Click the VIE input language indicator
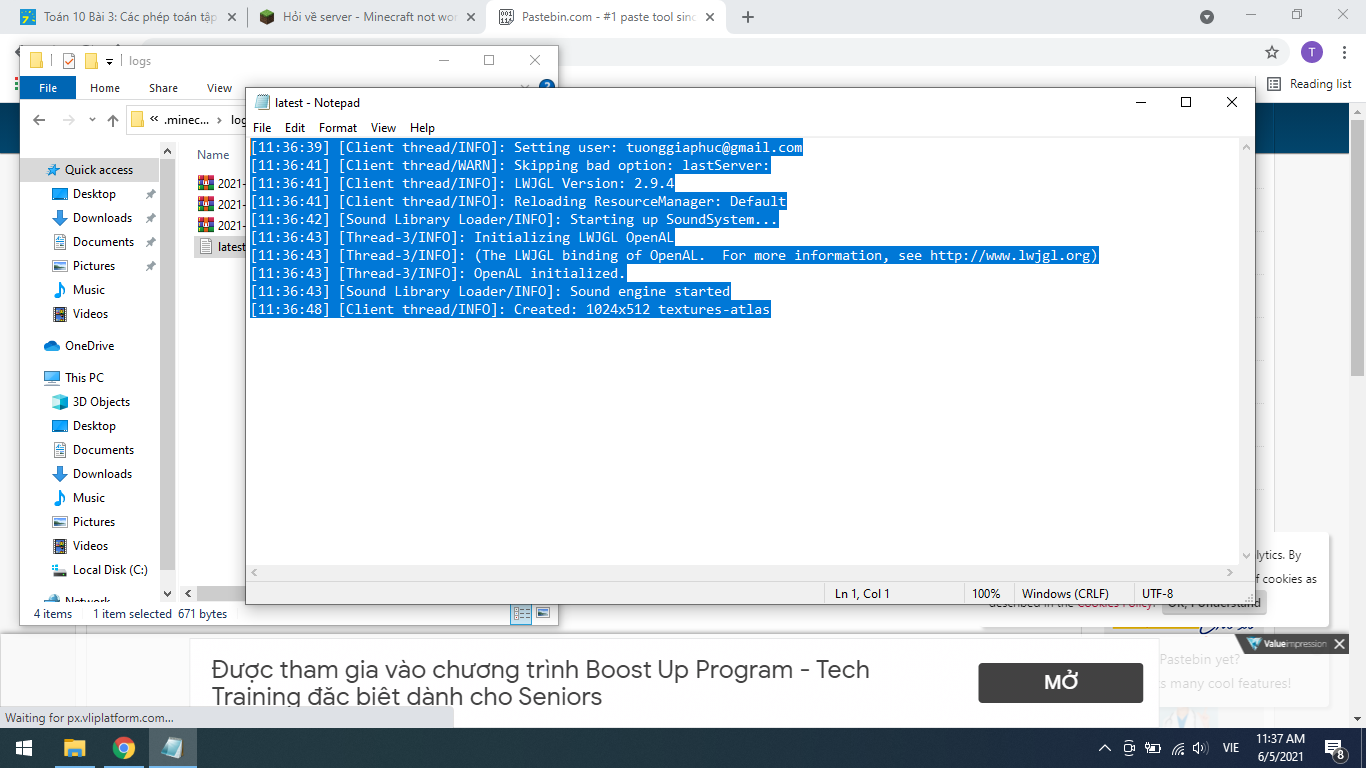This screenshot has height=768, width=1366. coord(1231,748)
